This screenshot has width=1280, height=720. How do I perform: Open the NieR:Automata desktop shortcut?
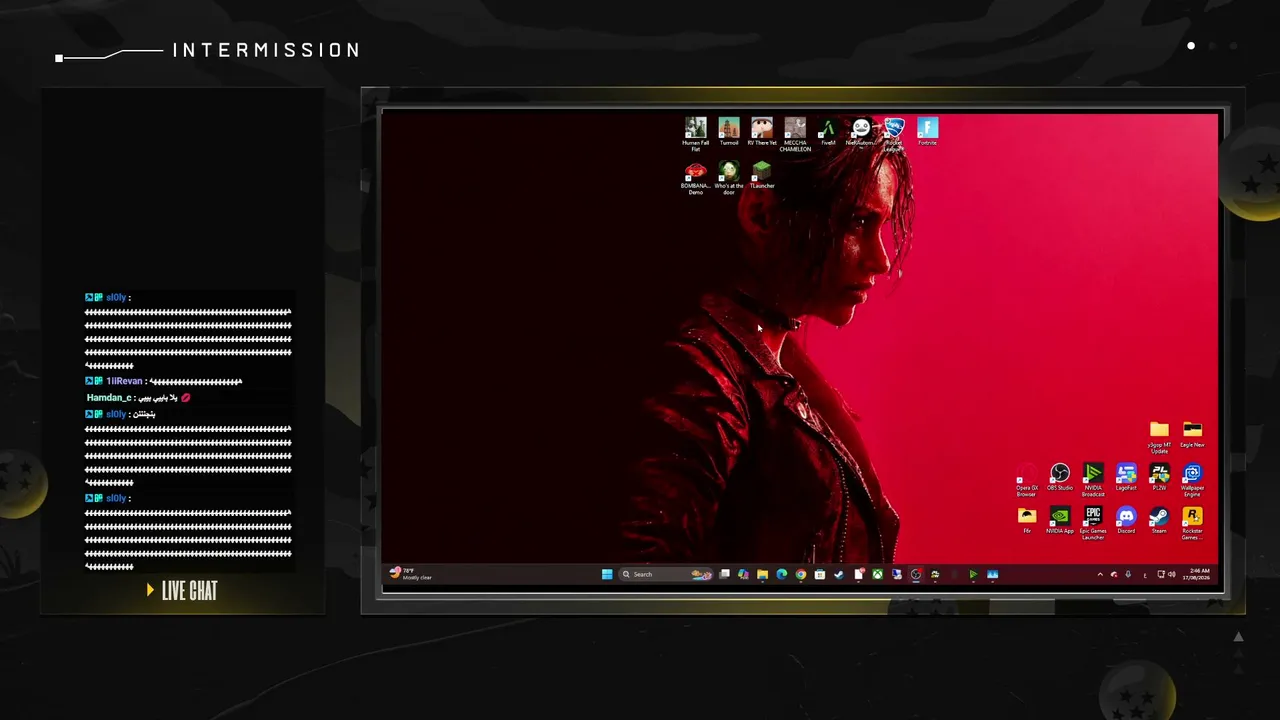point(861,131)
